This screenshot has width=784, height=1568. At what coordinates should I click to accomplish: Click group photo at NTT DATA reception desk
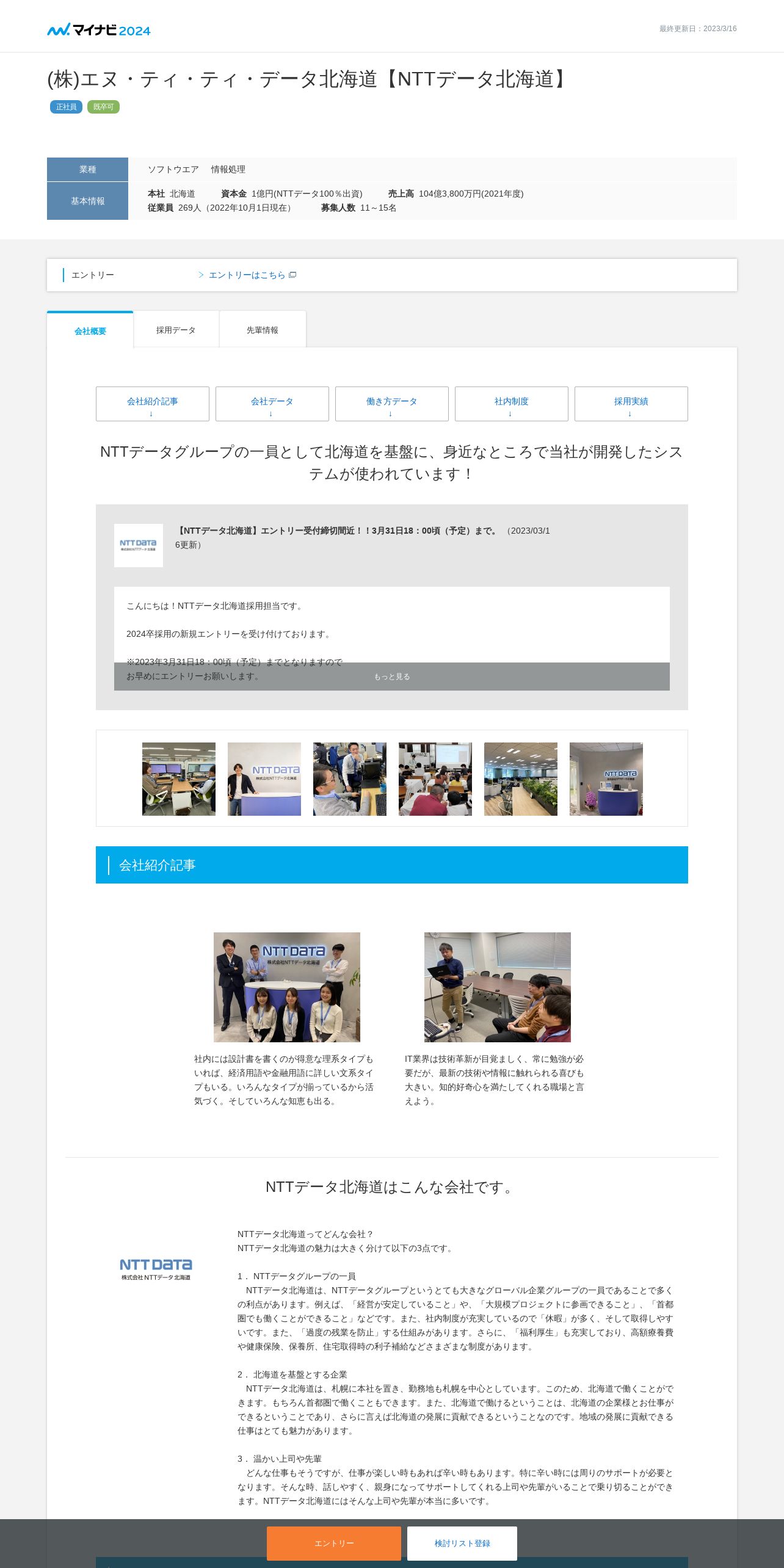[287, 987]
